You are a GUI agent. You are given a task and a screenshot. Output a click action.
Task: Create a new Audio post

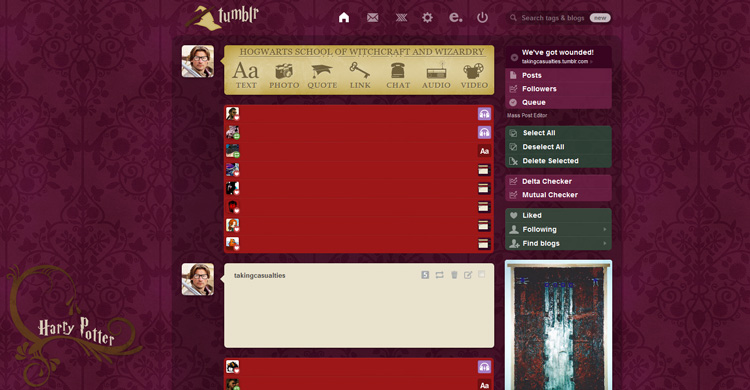click(x=436, y=76)
